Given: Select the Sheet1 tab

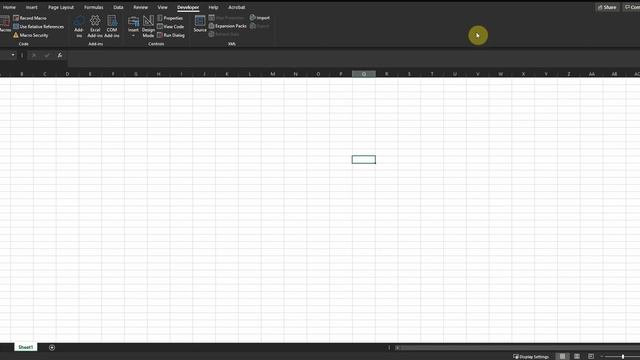Looking at the screenshot, I should tap(25, 347).
